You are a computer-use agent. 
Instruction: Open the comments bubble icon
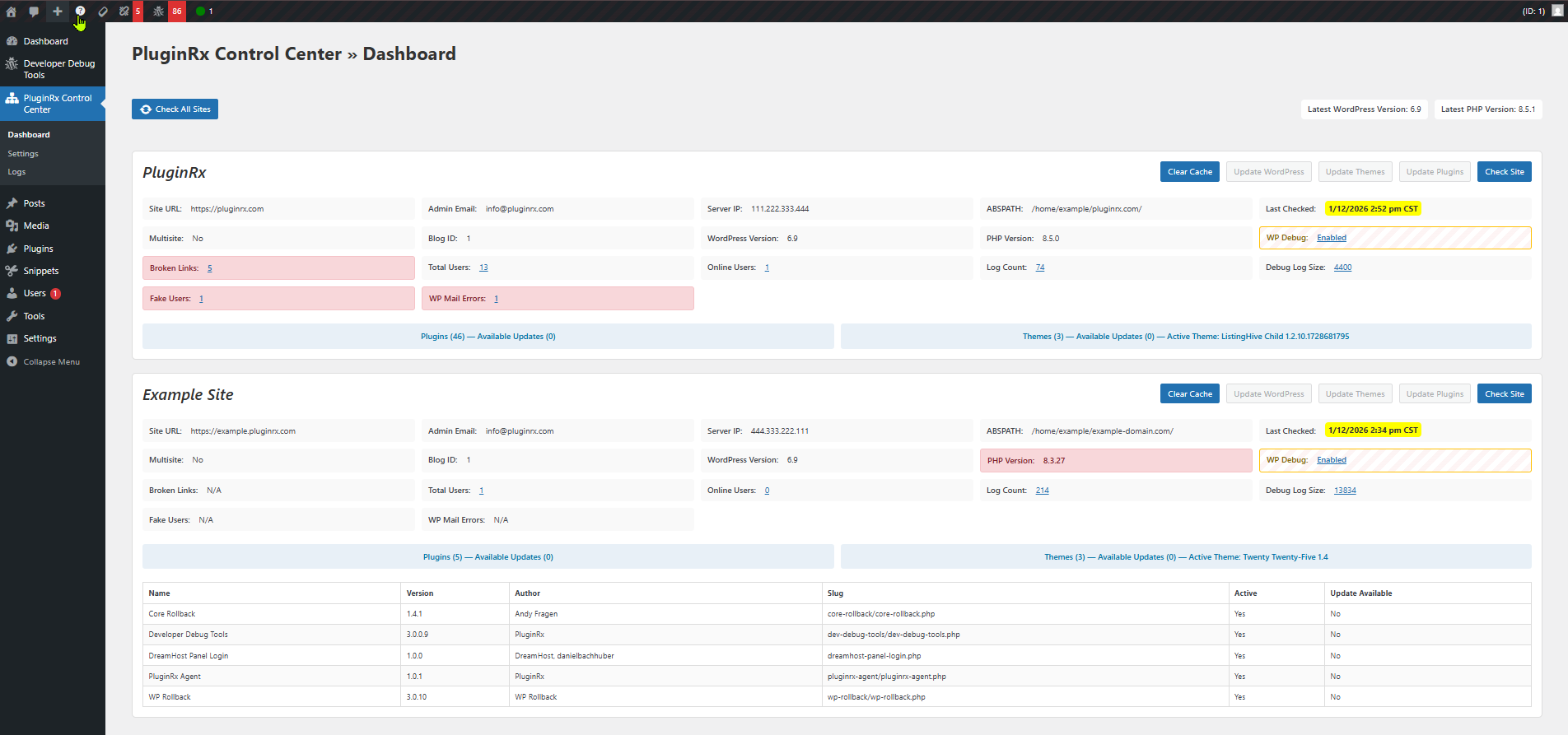coord(34,12)
